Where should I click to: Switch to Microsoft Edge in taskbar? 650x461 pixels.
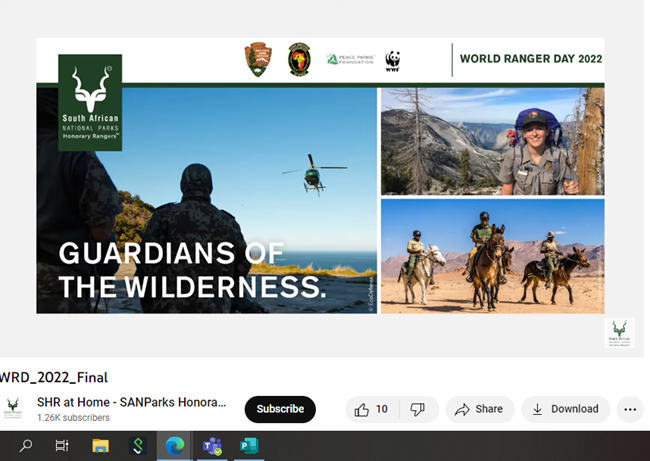175,446
